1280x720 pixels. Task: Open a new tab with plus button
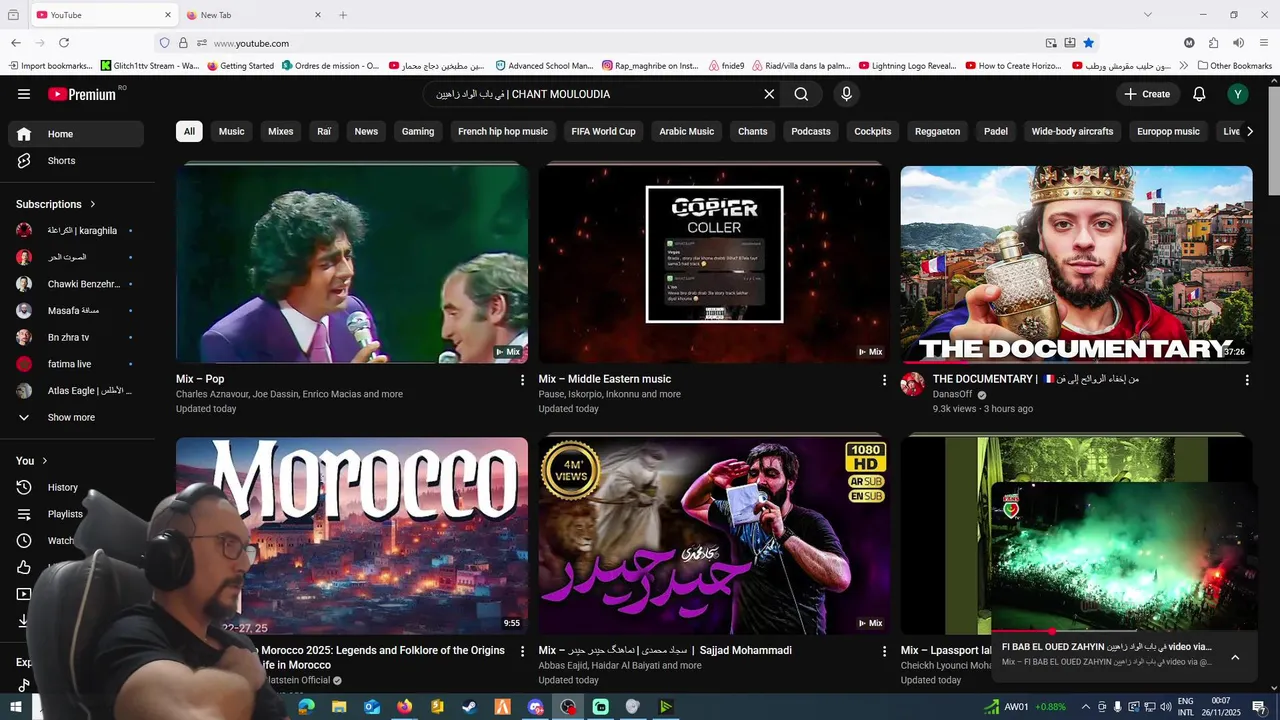click(x=343, y=15)
